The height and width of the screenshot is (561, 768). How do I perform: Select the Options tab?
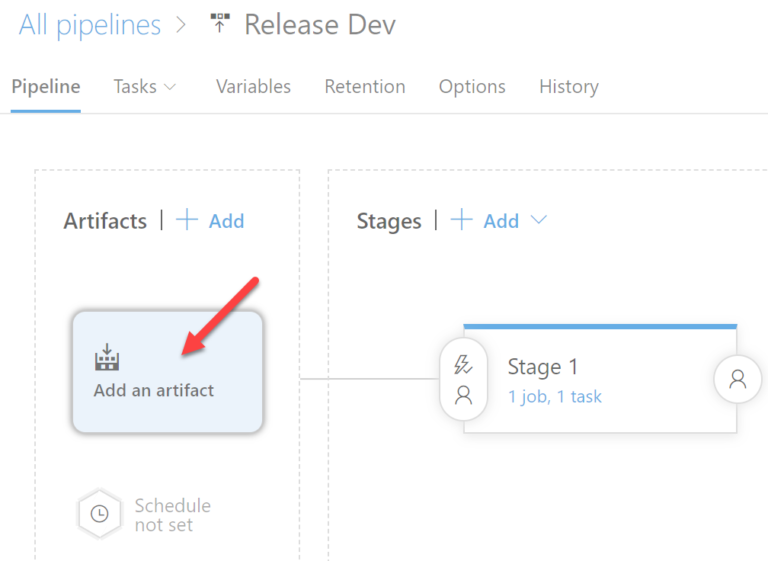(472, 87)
